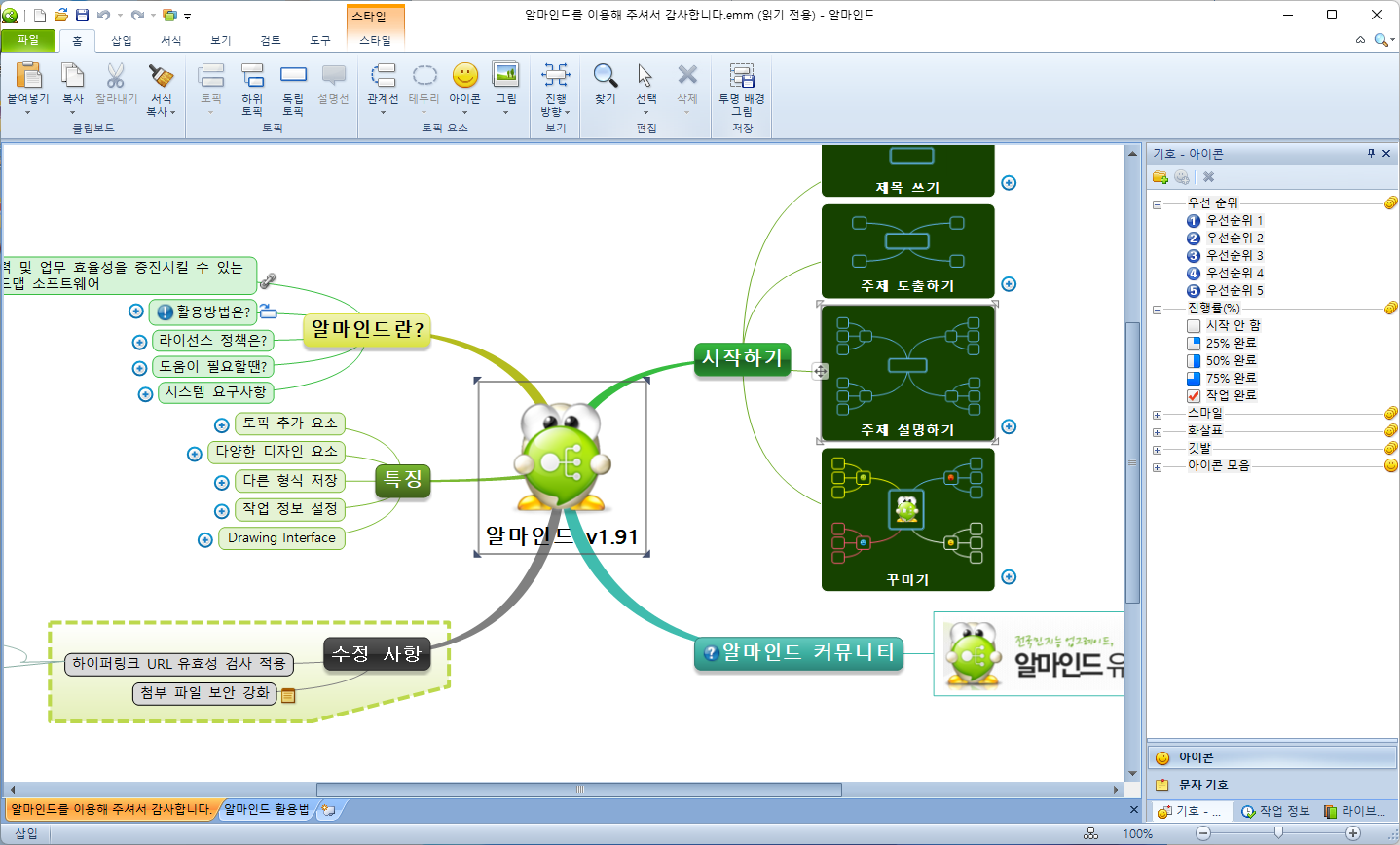Choose the 선택 arrow selection tool
Viewport: 1400px width, 845px height.
pos(645,75)
